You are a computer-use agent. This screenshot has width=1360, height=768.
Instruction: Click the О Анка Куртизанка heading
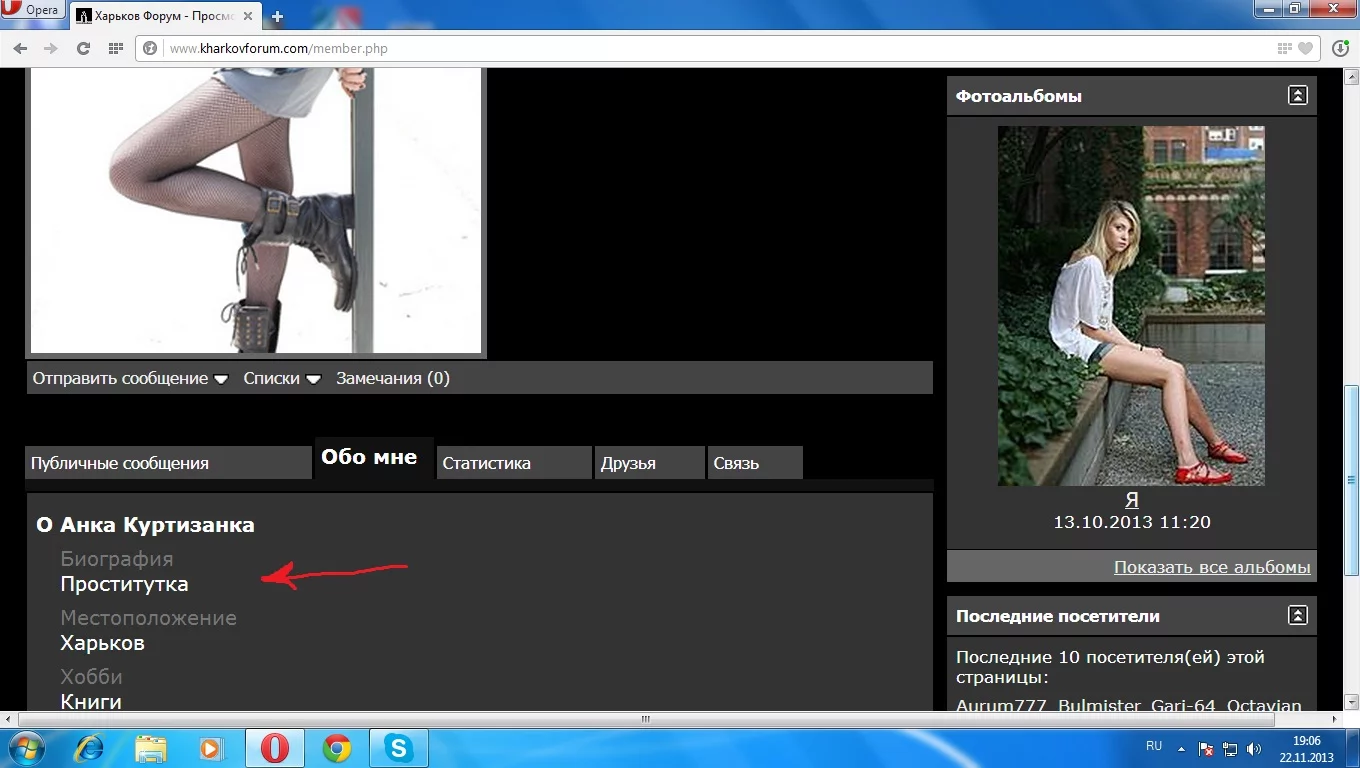coord(145,525)
